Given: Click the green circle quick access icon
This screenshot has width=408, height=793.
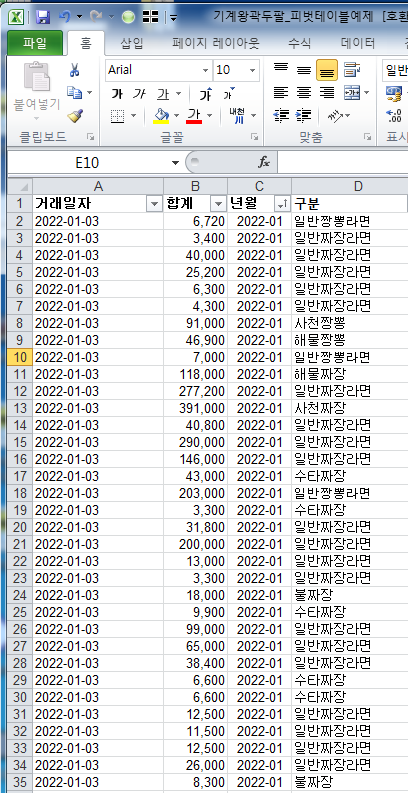Looking at the screenshot, I should pyautogui.click(x=128, y=18).
